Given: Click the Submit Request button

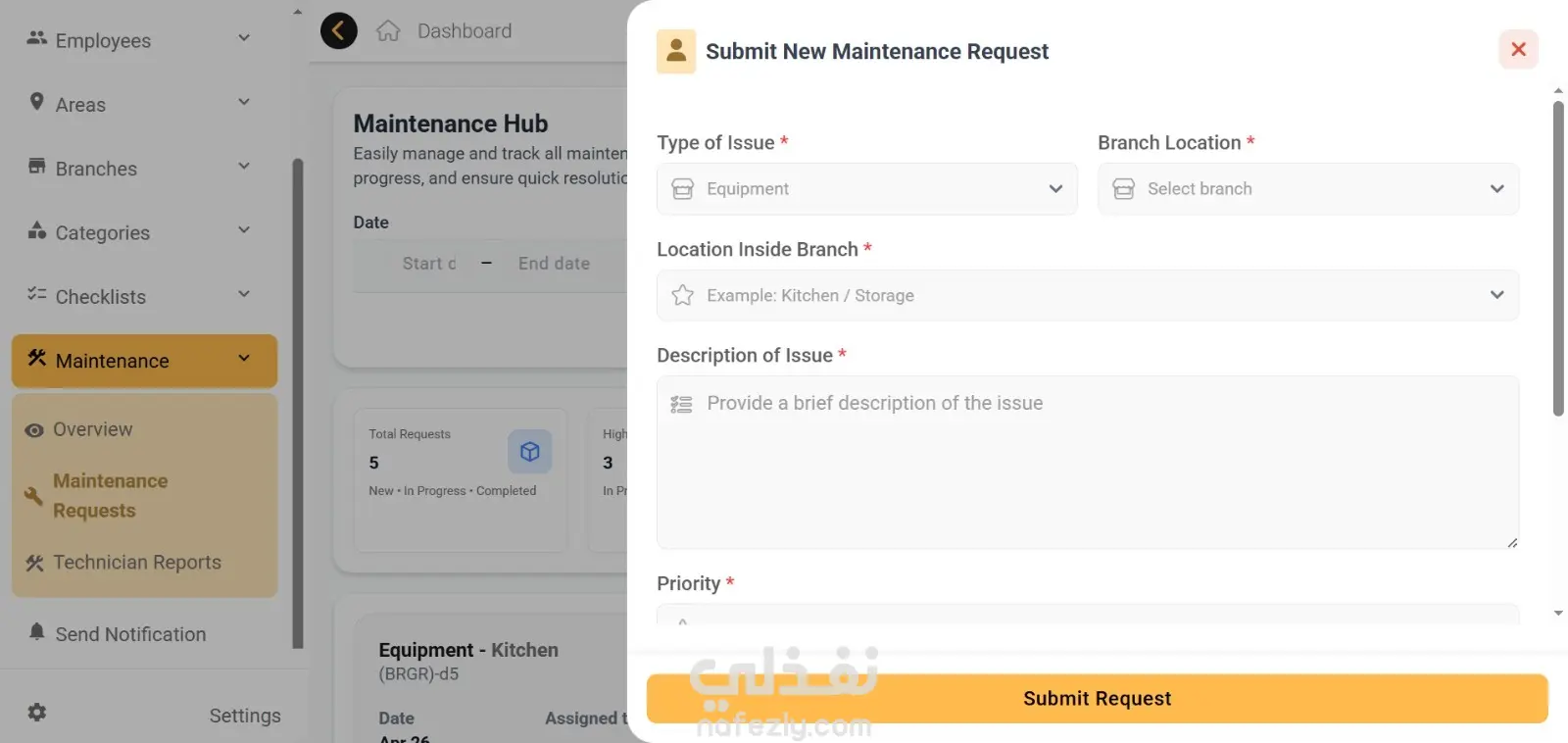Looking at the screenshot, I should click(1098, 699).
